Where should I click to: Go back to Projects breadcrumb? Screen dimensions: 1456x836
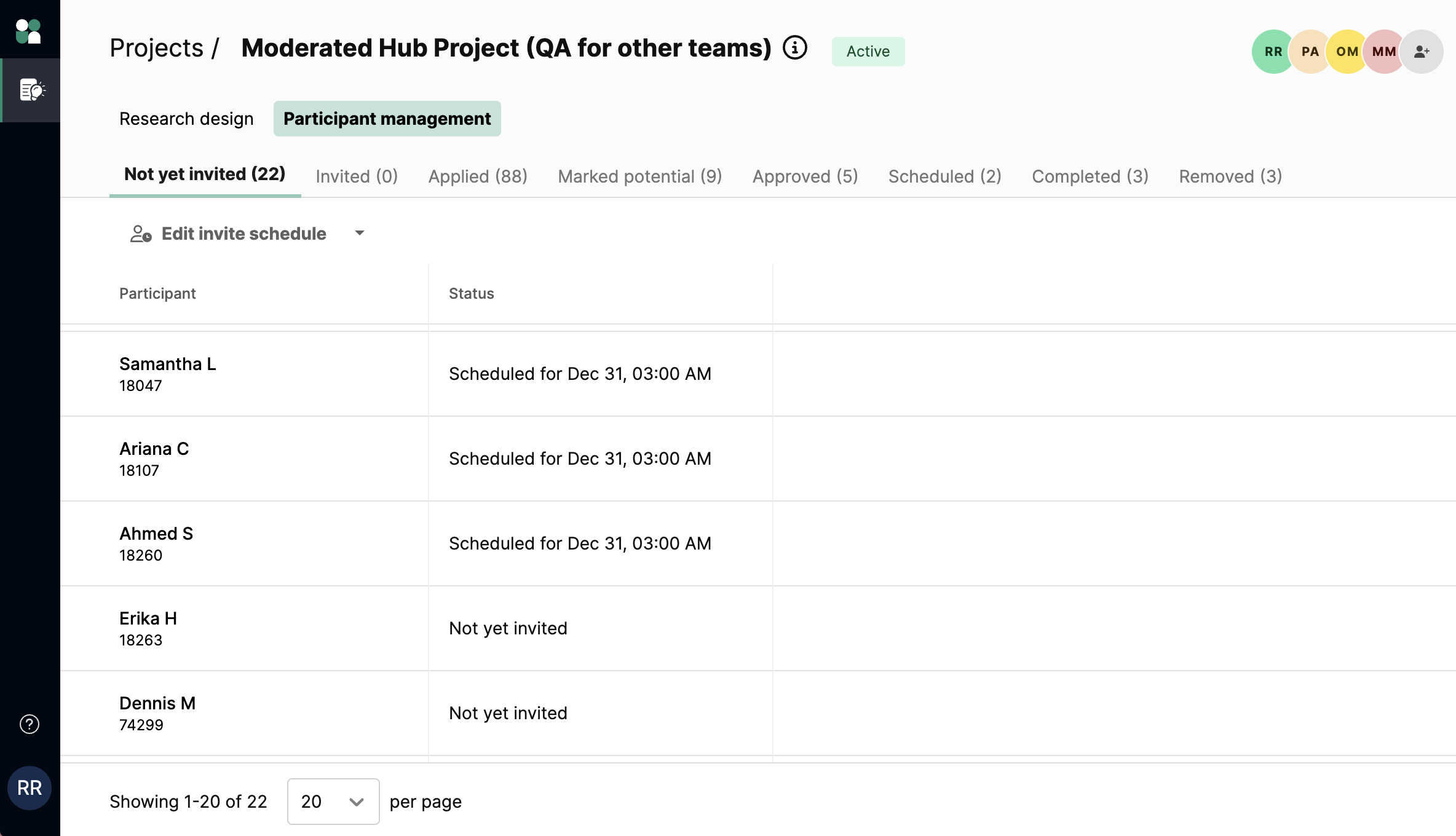pos(156,48)
